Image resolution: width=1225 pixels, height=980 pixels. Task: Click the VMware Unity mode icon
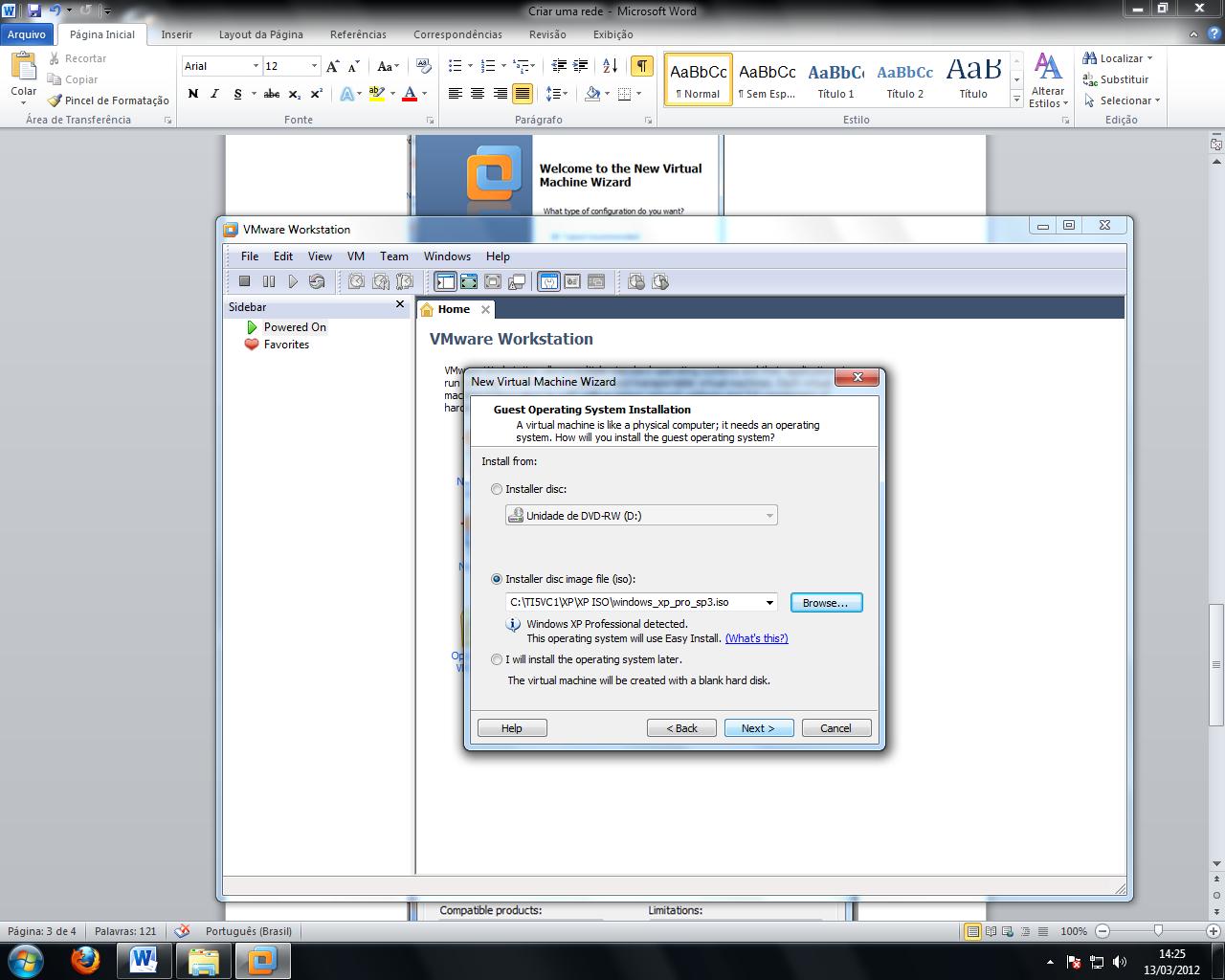pos(517,281)
